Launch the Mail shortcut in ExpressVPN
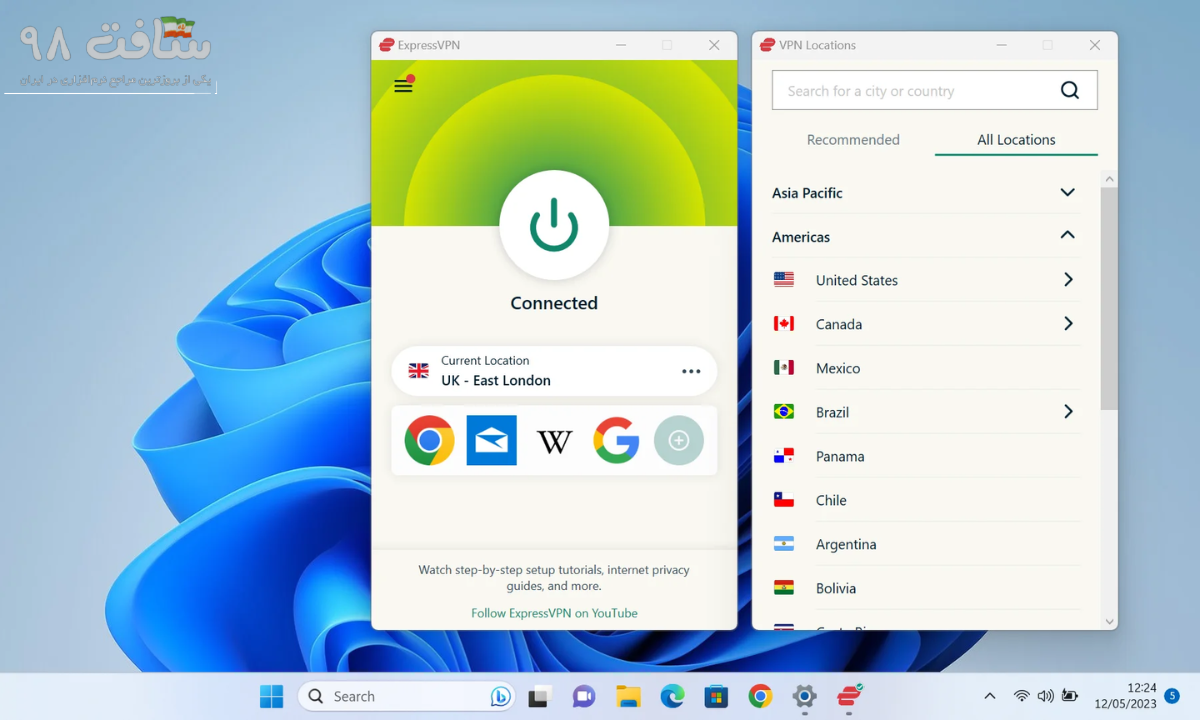This screenshot has height=720, width=1200. coord(492,440)
